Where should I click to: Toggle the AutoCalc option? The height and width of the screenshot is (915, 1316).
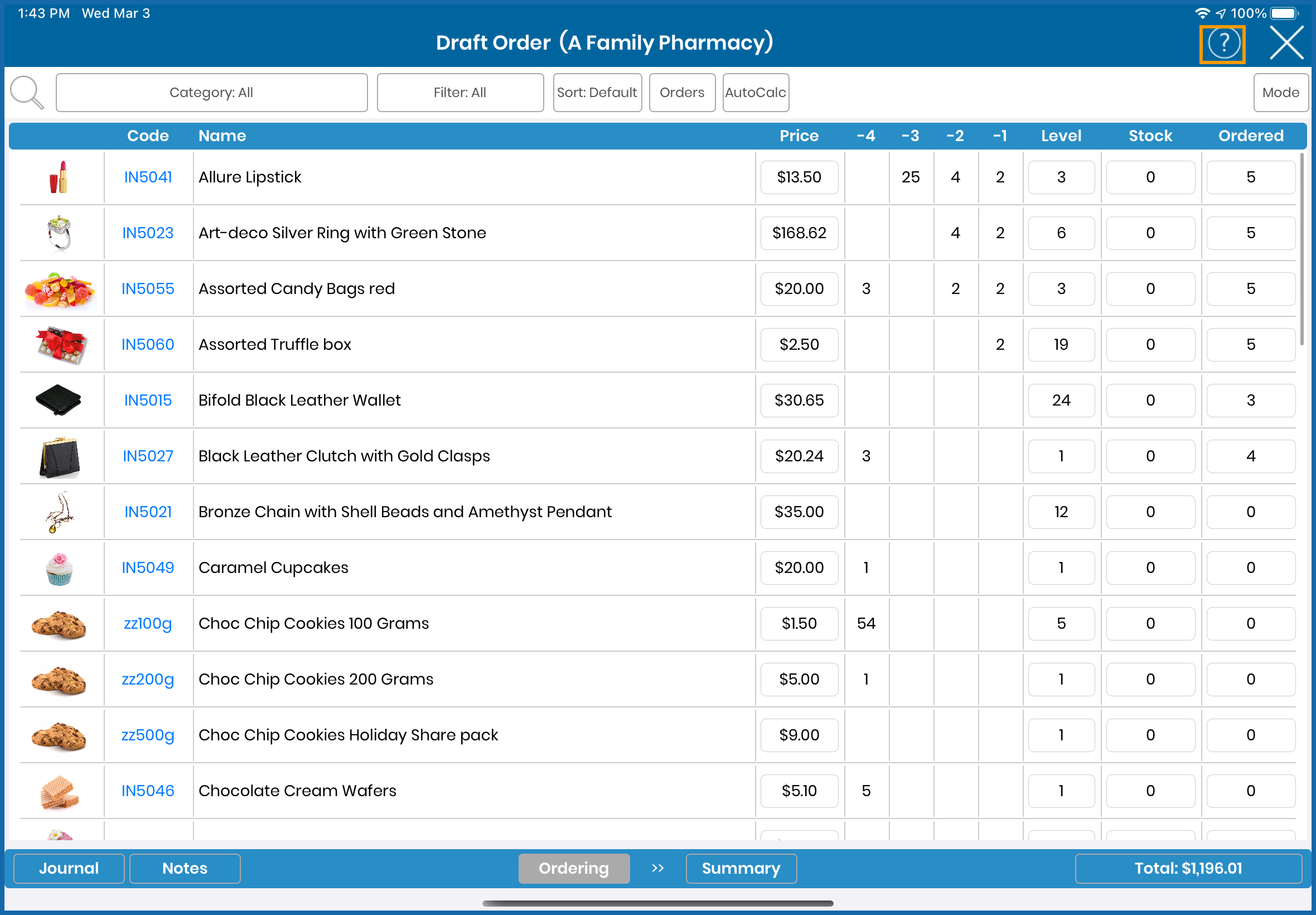click(755, 92)
